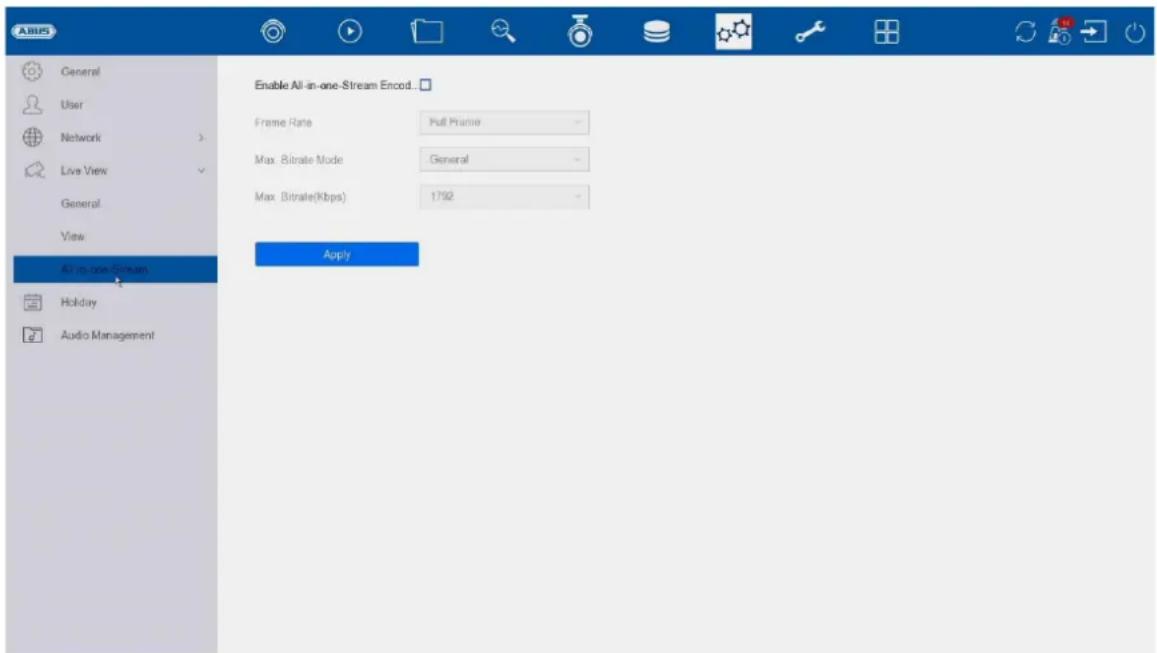
Task: Click the refresh arrows icon
Action: tap(1025, 32)
